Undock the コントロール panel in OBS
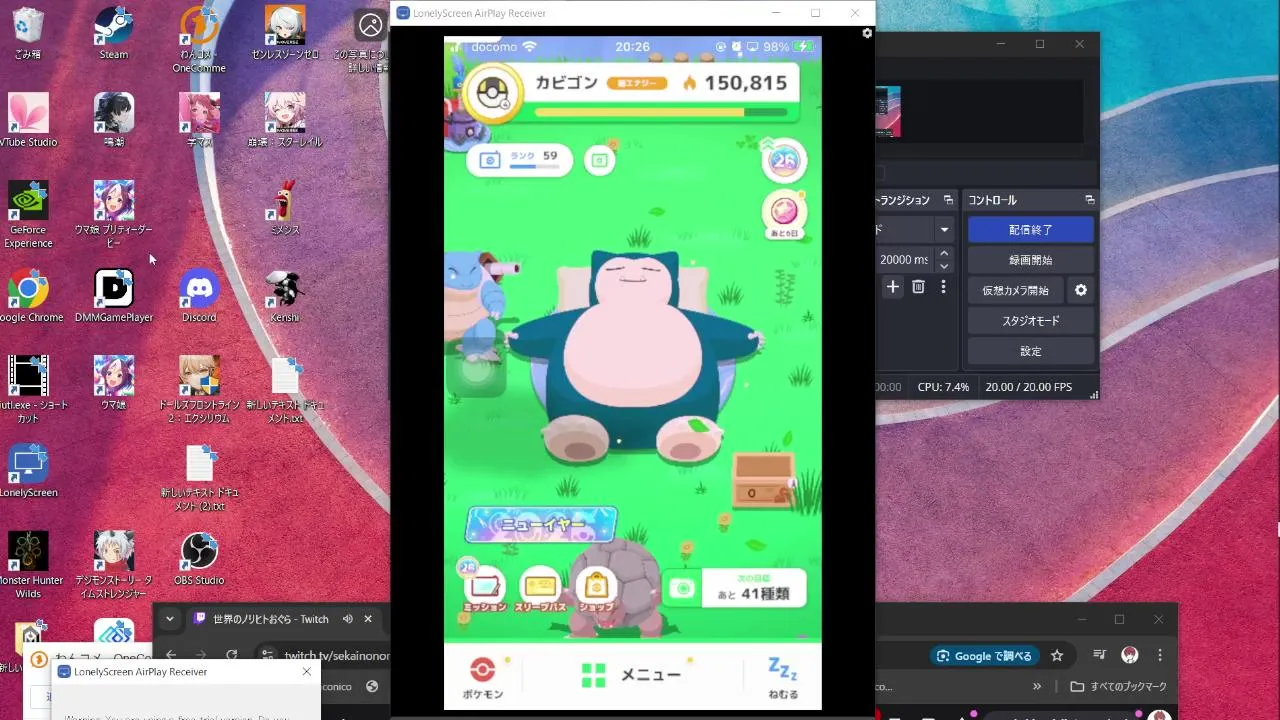This screenshot has width=1280, height=720. coord(1089,200)
